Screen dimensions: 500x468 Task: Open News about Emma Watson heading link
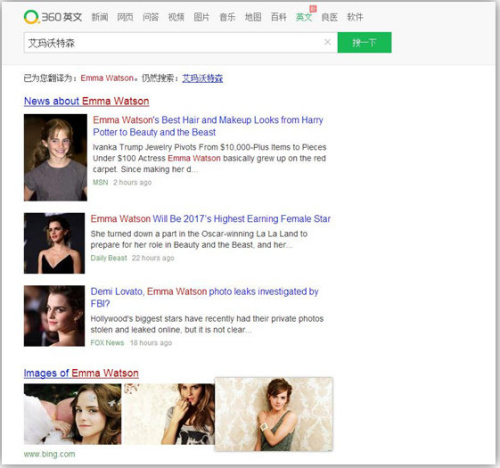pos(87,101)
